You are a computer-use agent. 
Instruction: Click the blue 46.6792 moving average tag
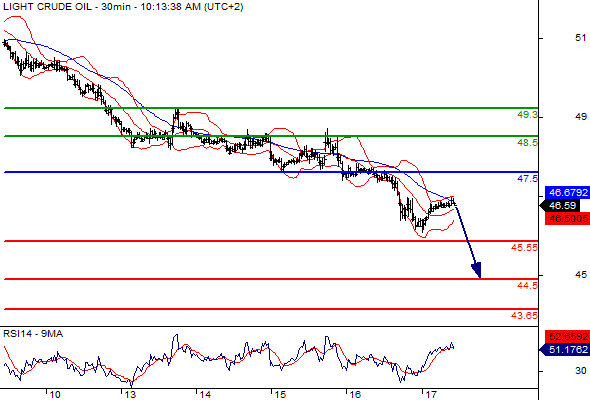pos(567,193)
